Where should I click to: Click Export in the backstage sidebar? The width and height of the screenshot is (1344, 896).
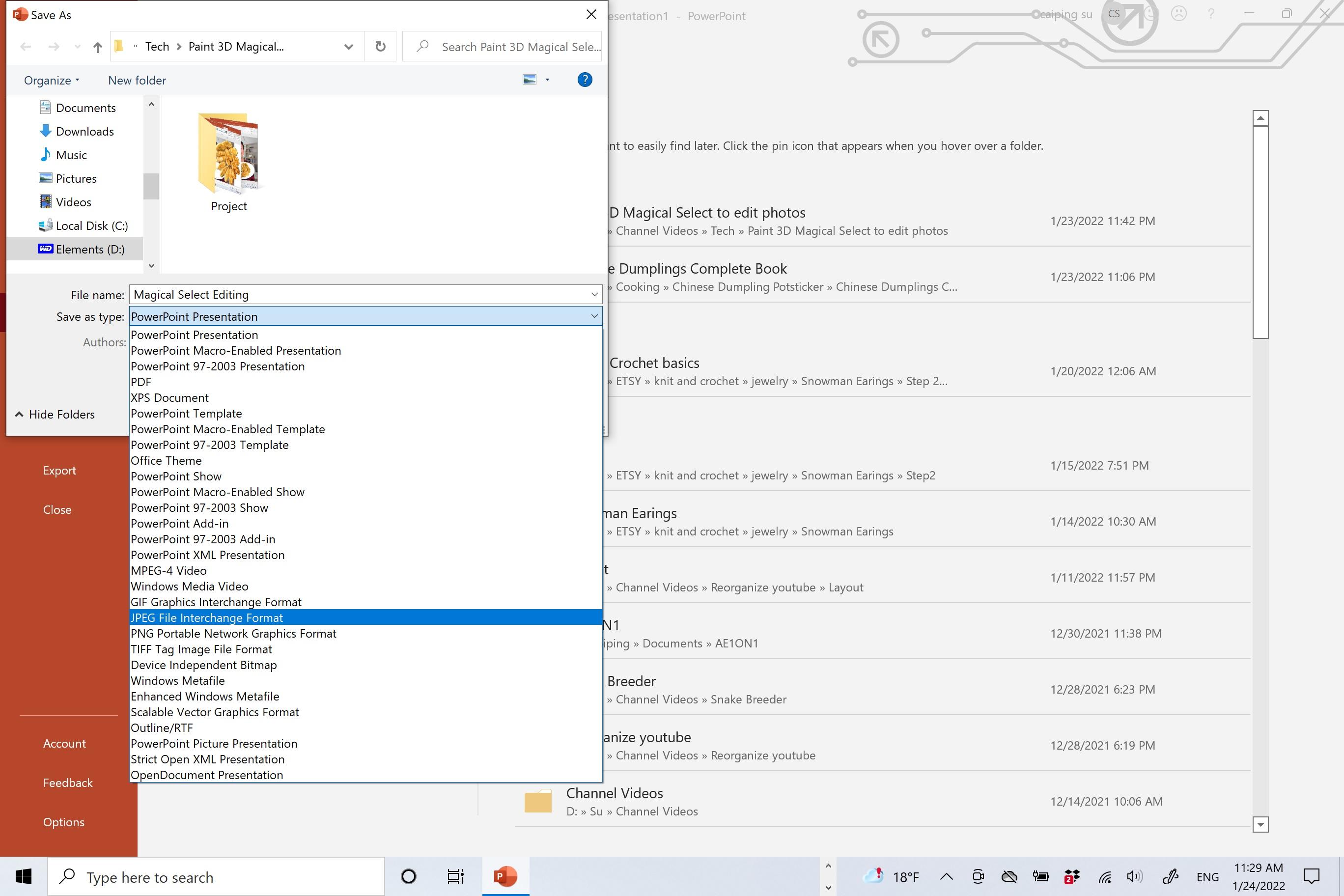point(59,470)
